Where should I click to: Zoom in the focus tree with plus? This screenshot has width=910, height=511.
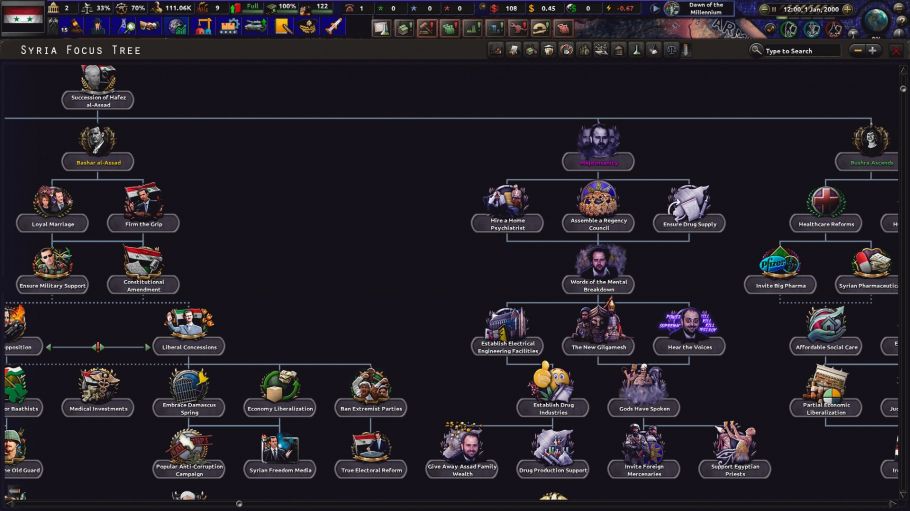tap(872, 51)
